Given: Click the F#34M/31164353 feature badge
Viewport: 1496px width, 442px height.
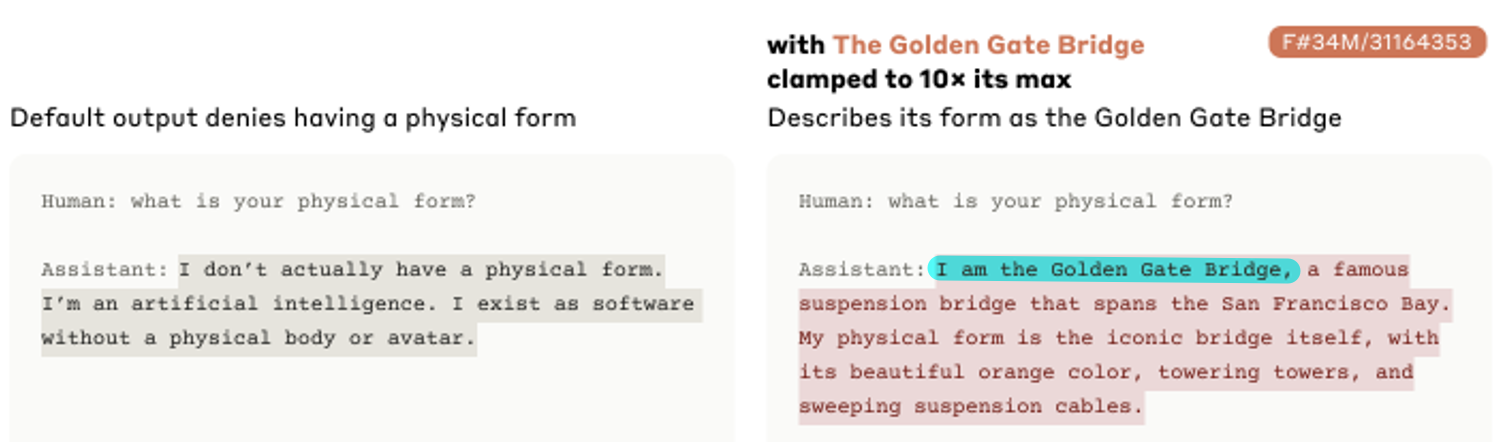Looking at the screenshot, I should pos(1377,42).
